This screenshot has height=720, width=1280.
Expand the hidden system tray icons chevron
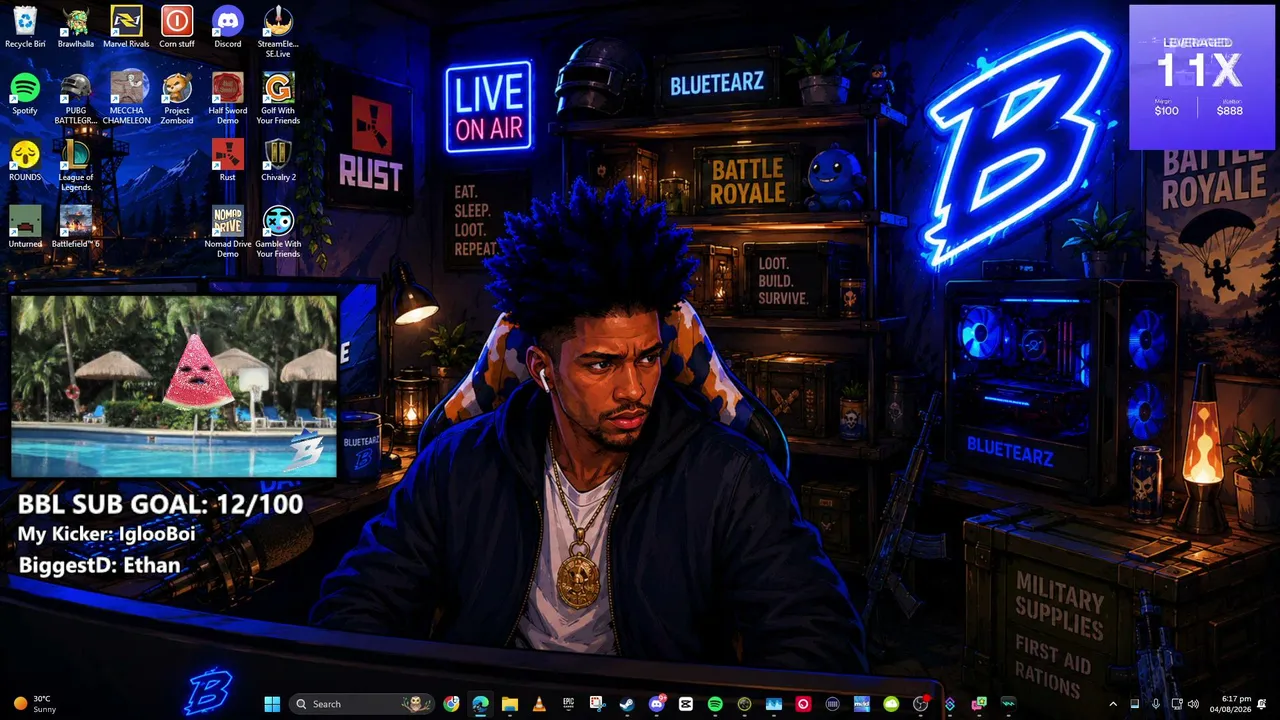click(x=1112, y=704)
